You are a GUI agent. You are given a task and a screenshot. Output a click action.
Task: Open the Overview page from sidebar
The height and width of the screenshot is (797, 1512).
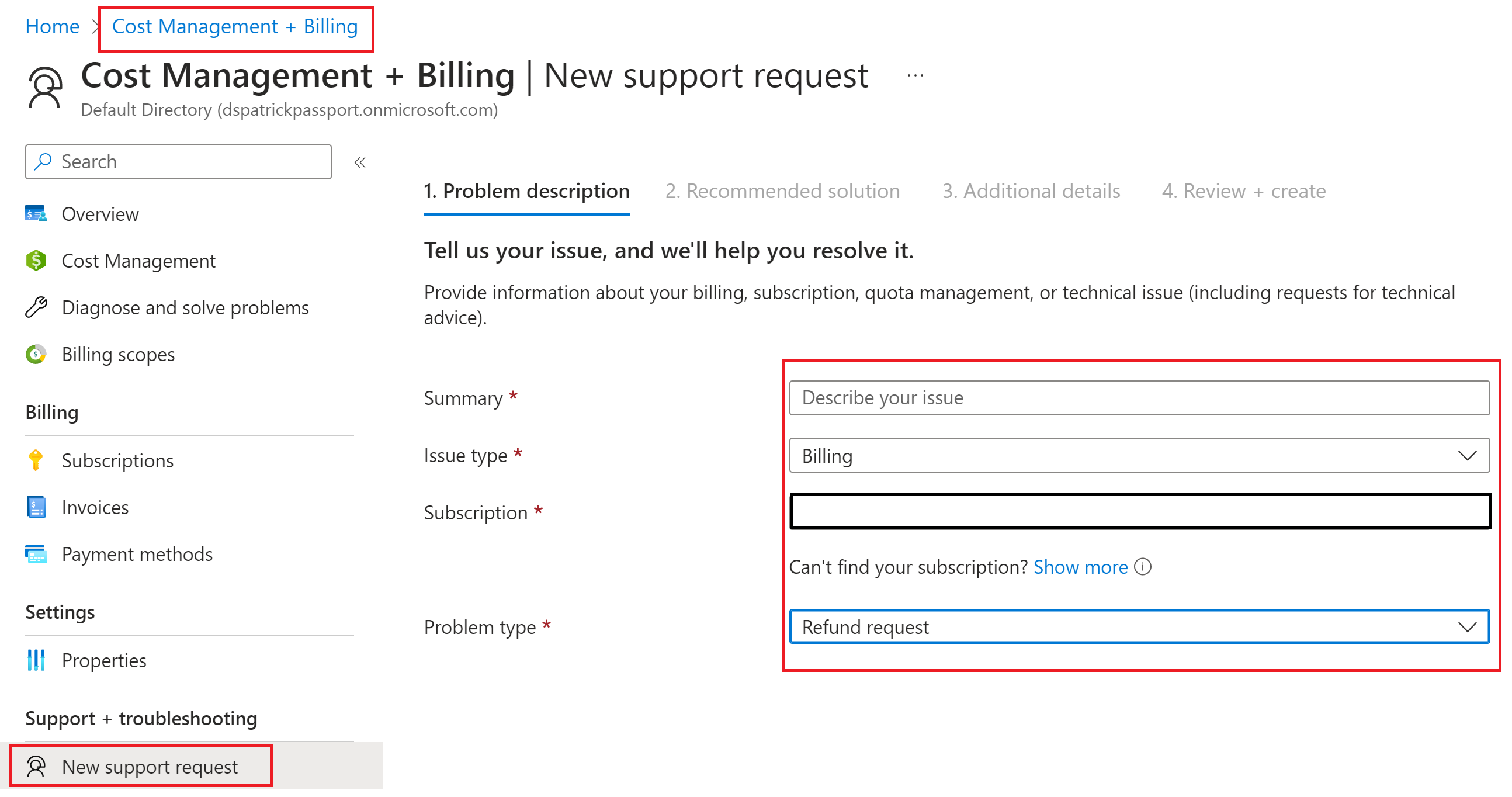[100, 214]
